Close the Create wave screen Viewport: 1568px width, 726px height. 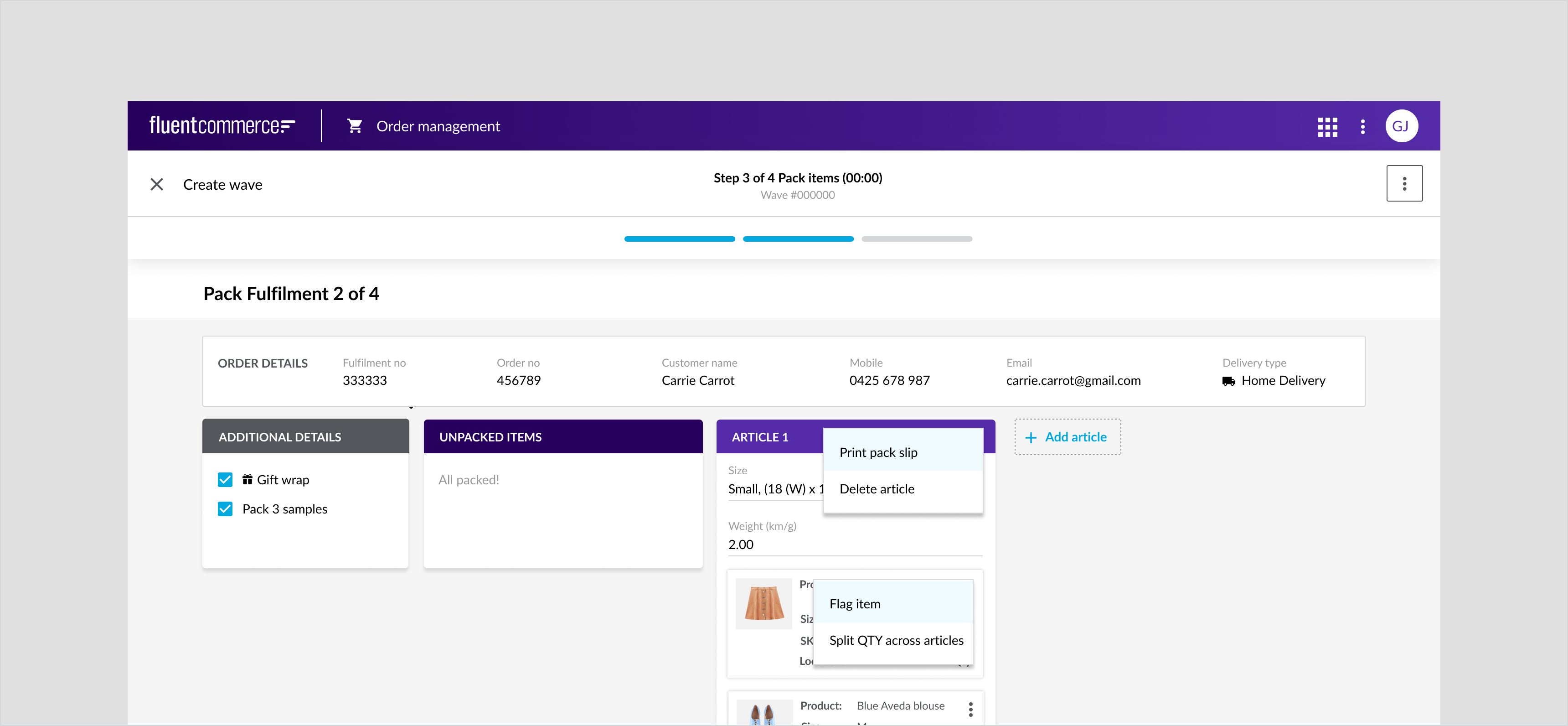(x=156, y=184)
